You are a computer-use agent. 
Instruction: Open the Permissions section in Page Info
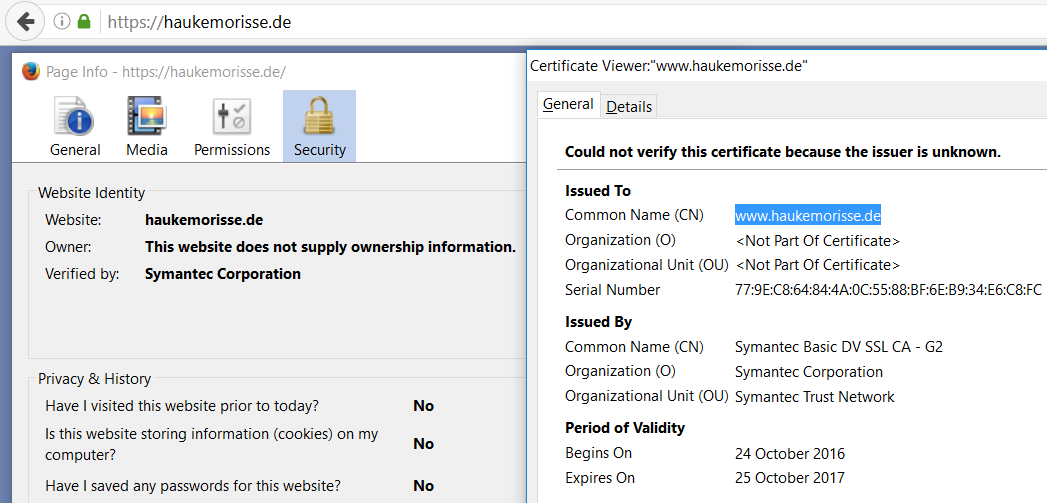pos(232,127)
